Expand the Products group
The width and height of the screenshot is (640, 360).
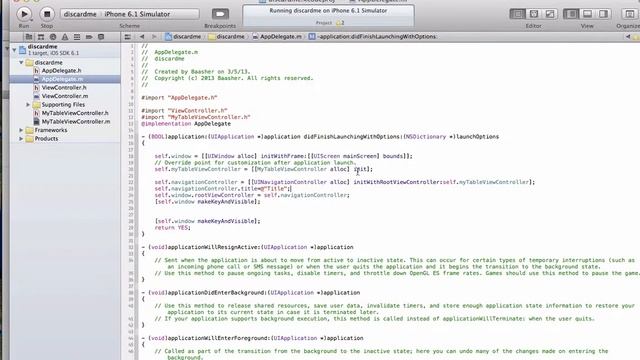(x=21, y=139)
